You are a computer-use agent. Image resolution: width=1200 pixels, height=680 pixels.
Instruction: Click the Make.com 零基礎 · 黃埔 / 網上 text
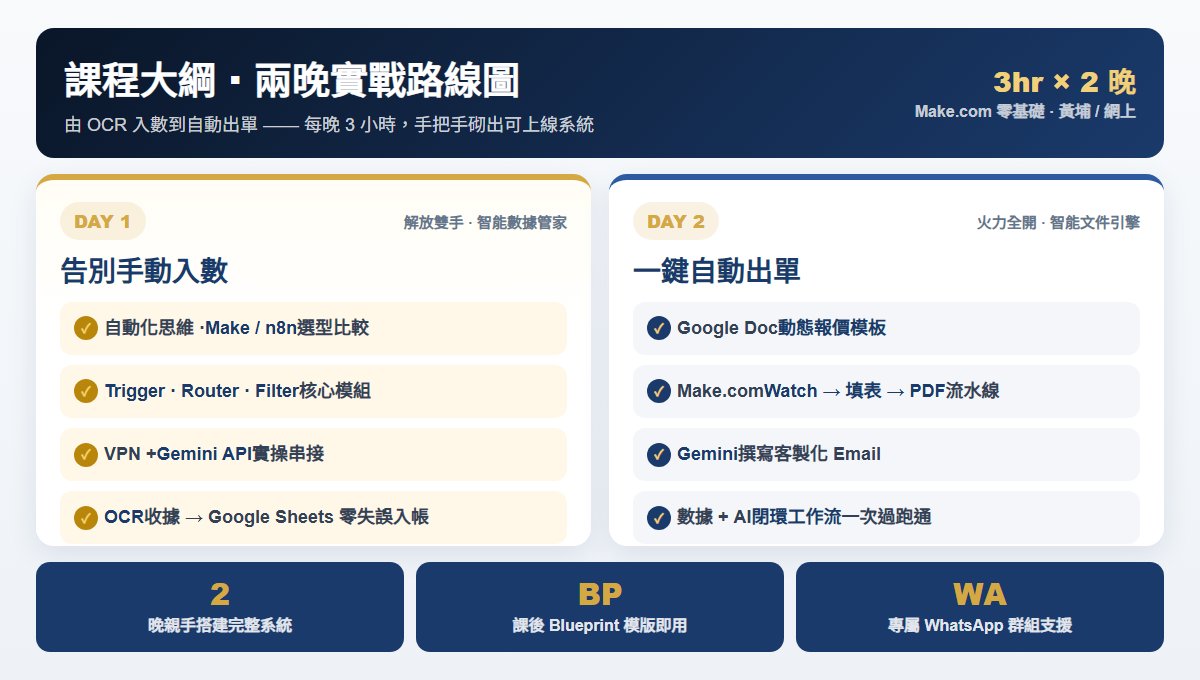coord(1025,111)
